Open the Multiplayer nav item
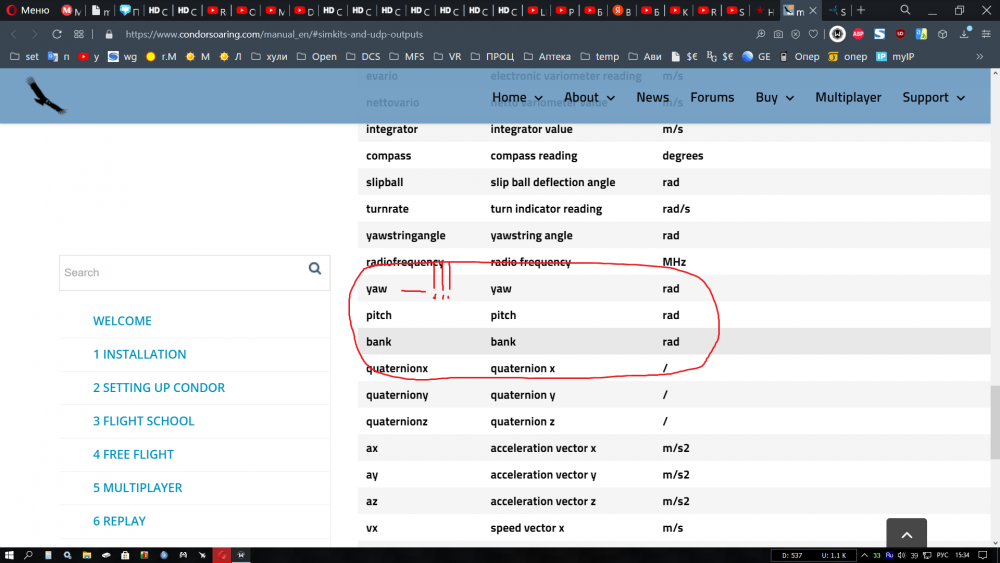This screenshot has height=563, width=1000. coord(848,97)
